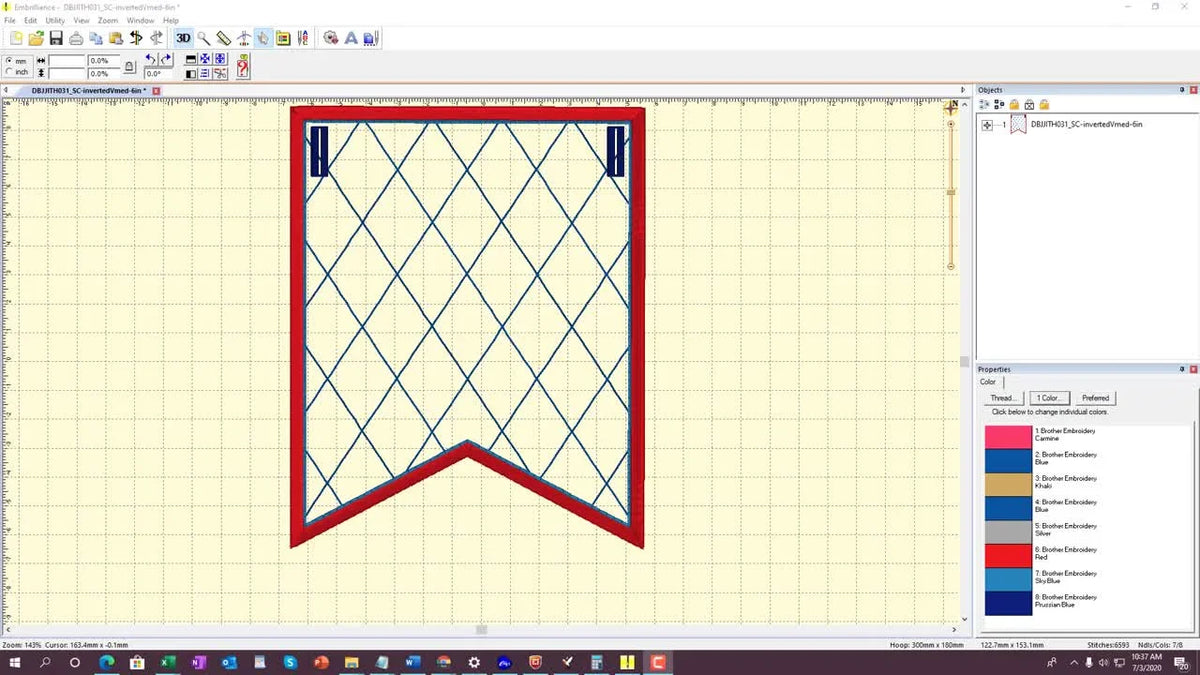Open the View menu
The width and height of the screenshot is (1200, 675).
click(82, 20)
